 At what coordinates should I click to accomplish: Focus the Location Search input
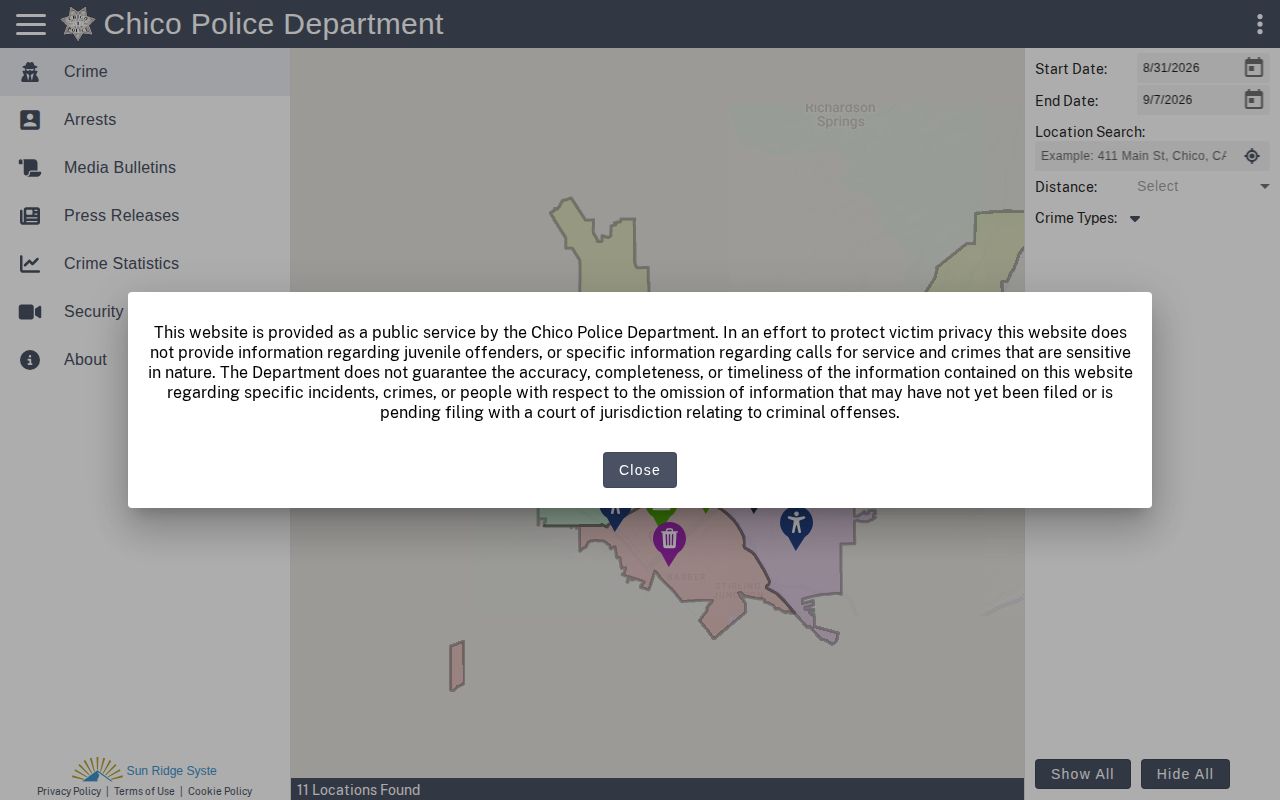[x=1134, y=156]
